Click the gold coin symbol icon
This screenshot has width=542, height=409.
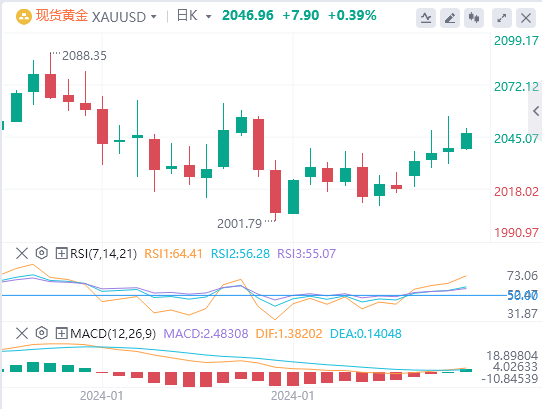point(24,16)
